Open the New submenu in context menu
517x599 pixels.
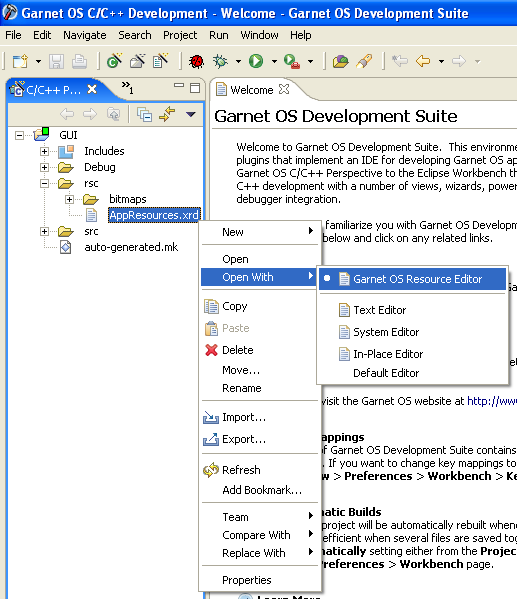coord(259,232)
